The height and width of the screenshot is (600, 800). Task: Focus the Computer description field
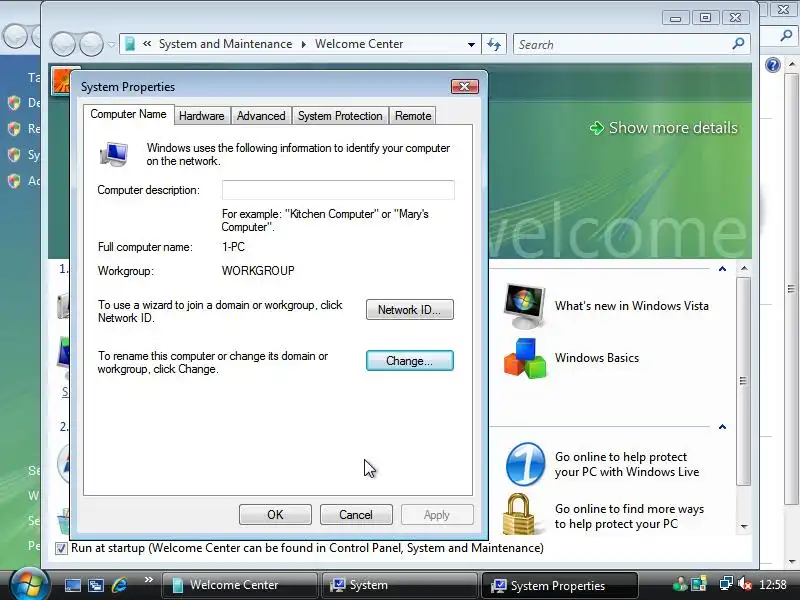(338, 190)
